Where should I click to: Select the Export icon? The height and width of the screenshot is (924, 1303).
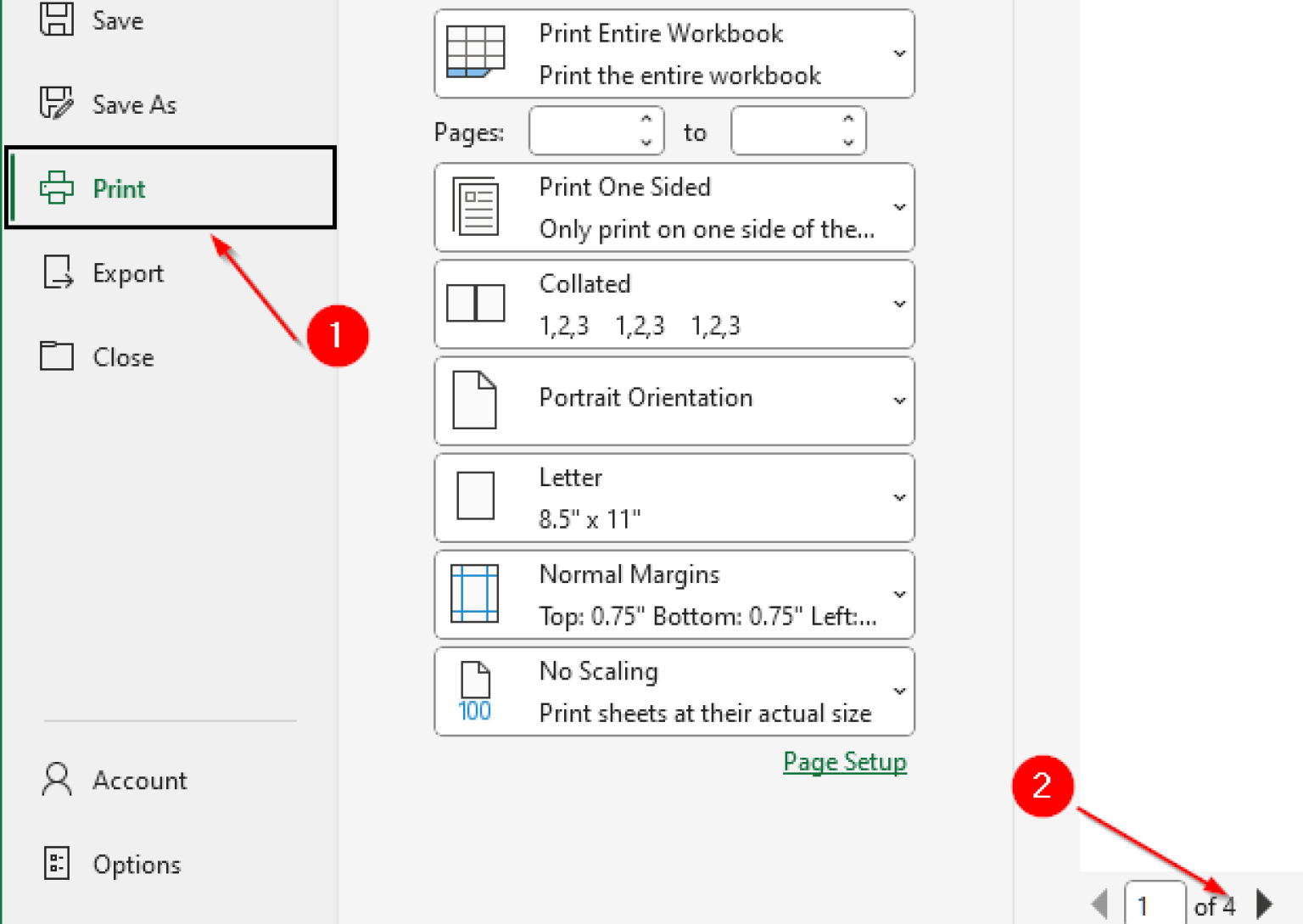56,272
